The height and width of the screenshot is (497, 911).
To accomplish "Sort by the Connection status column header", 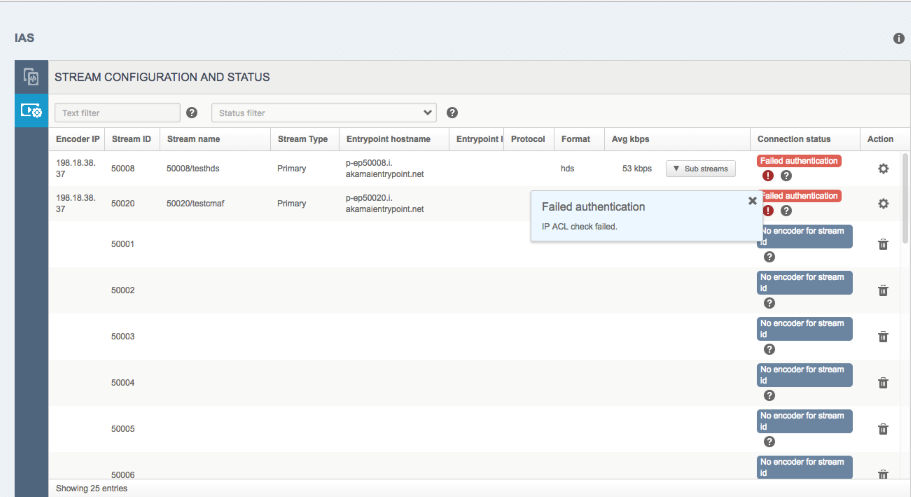I will coord(793,139).
